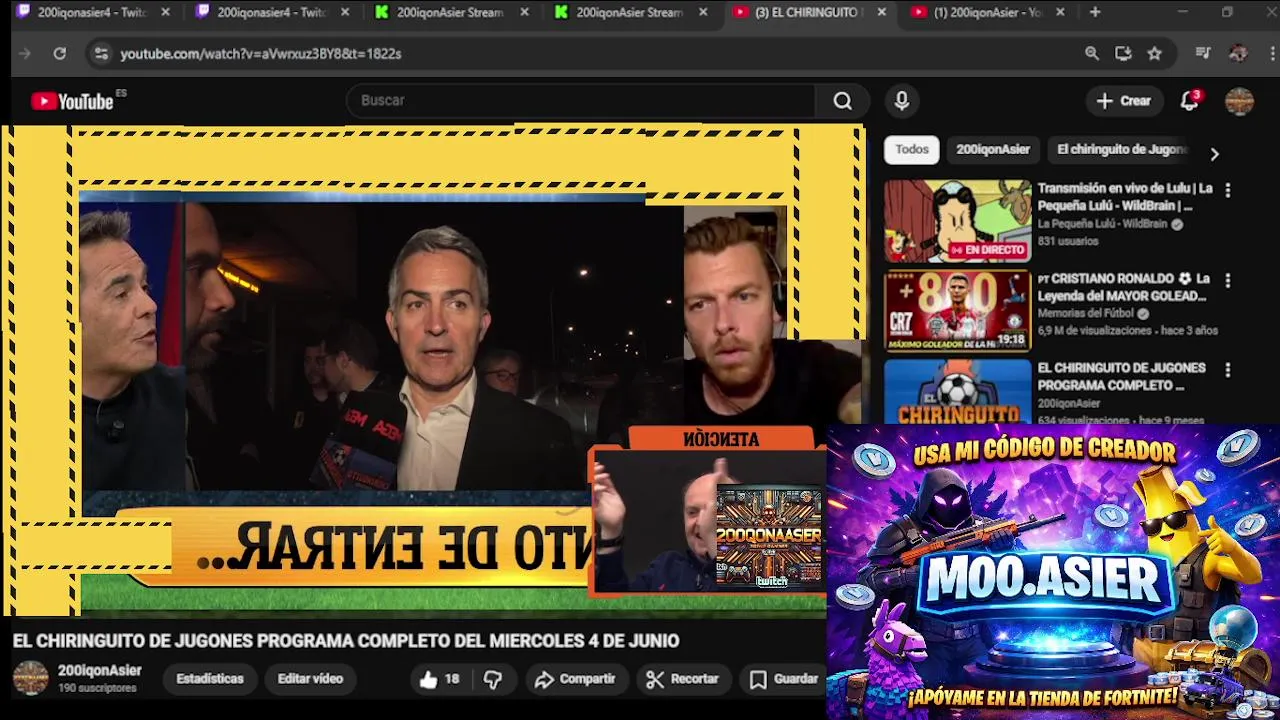Switch to (1) 200iqonAsier YouTube tab

989,12
